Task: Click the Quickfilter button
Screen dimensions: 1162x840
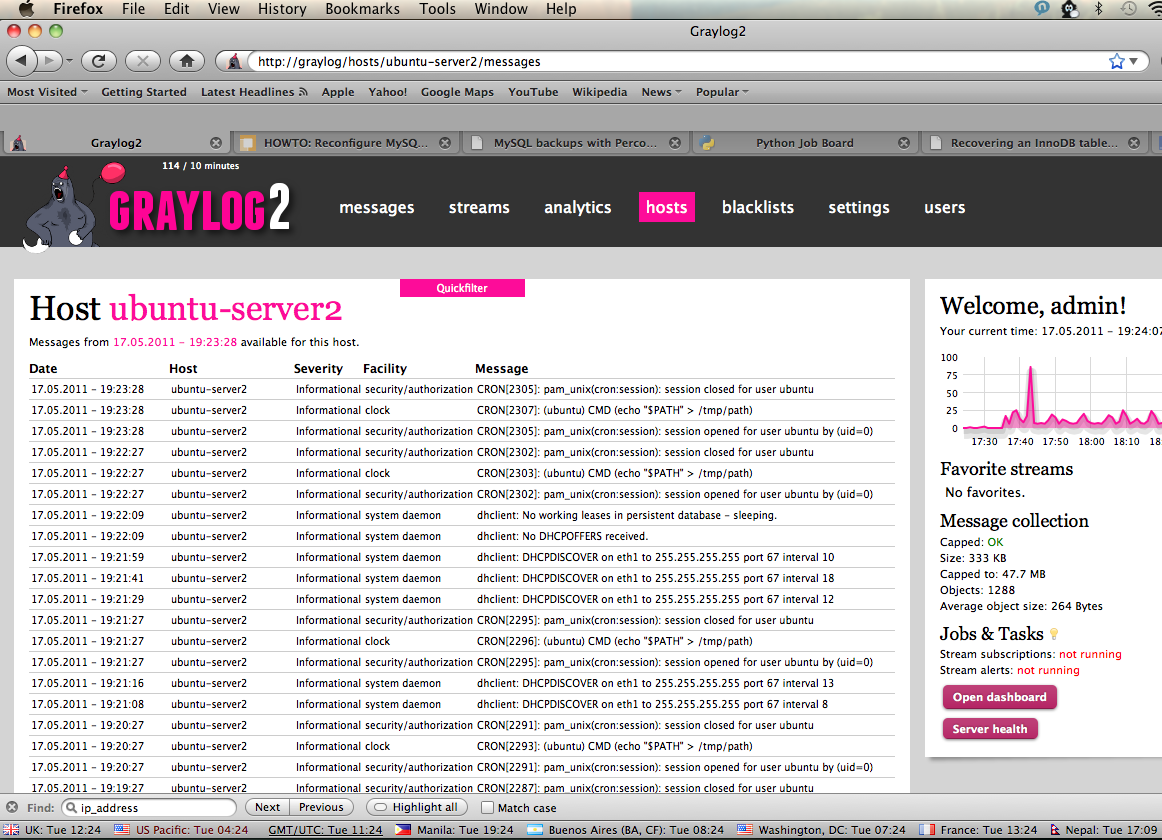Action: pyautogui.click(x=462, y=288)
